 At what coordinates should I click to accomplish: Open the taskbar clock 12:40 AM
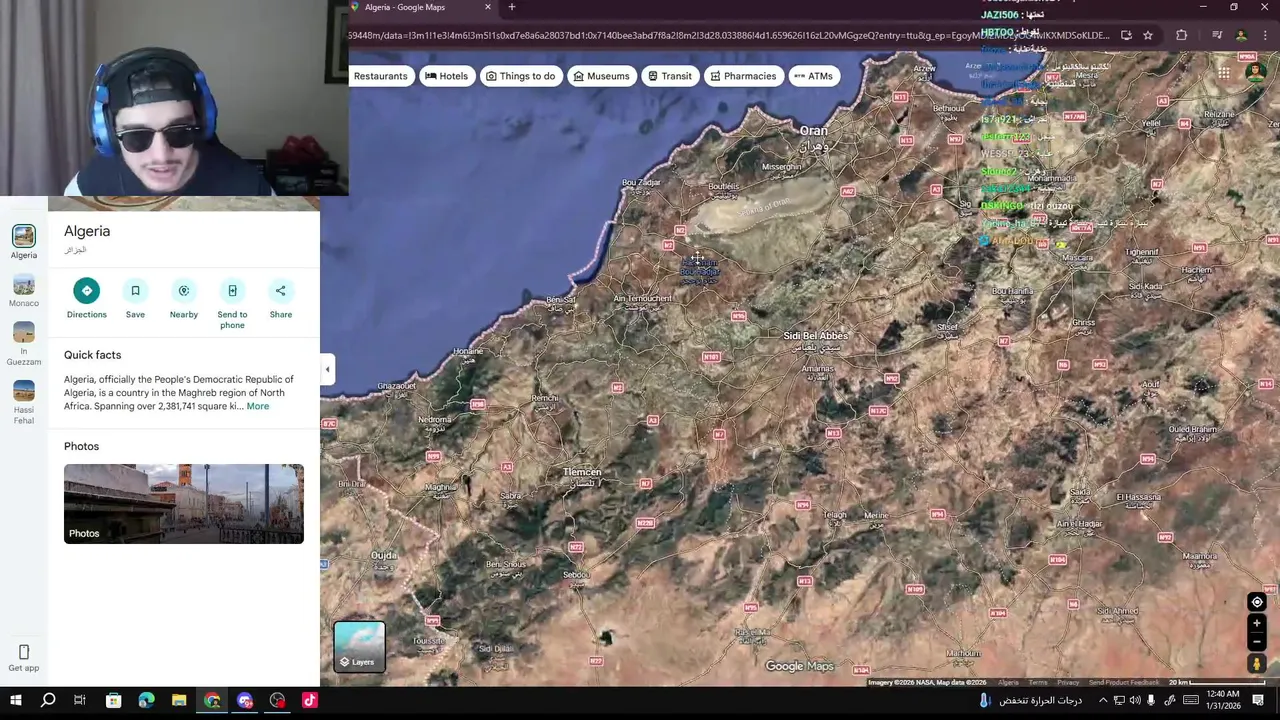(1223, 700)
